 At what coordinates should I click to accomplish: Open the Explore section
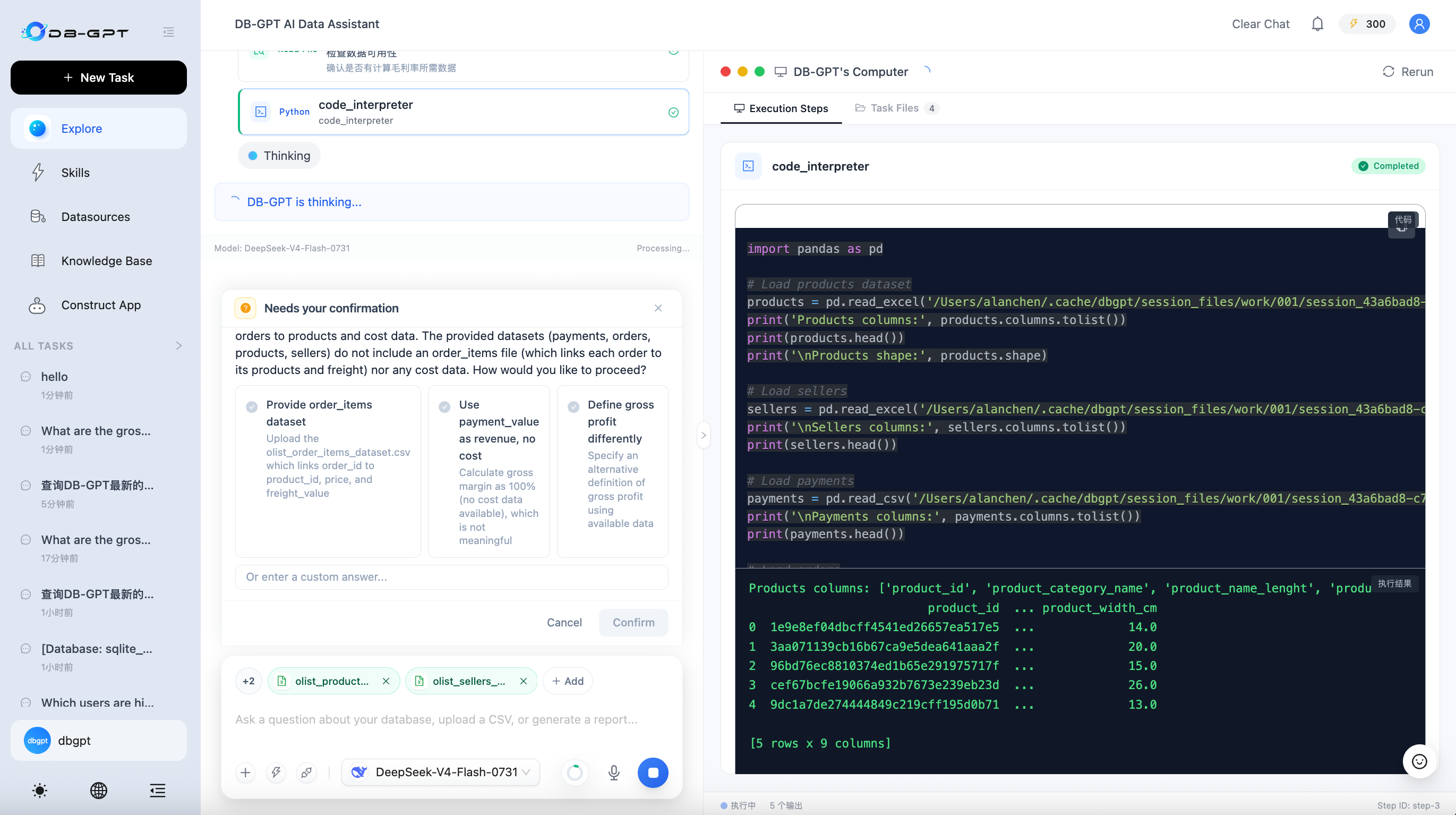98,129
